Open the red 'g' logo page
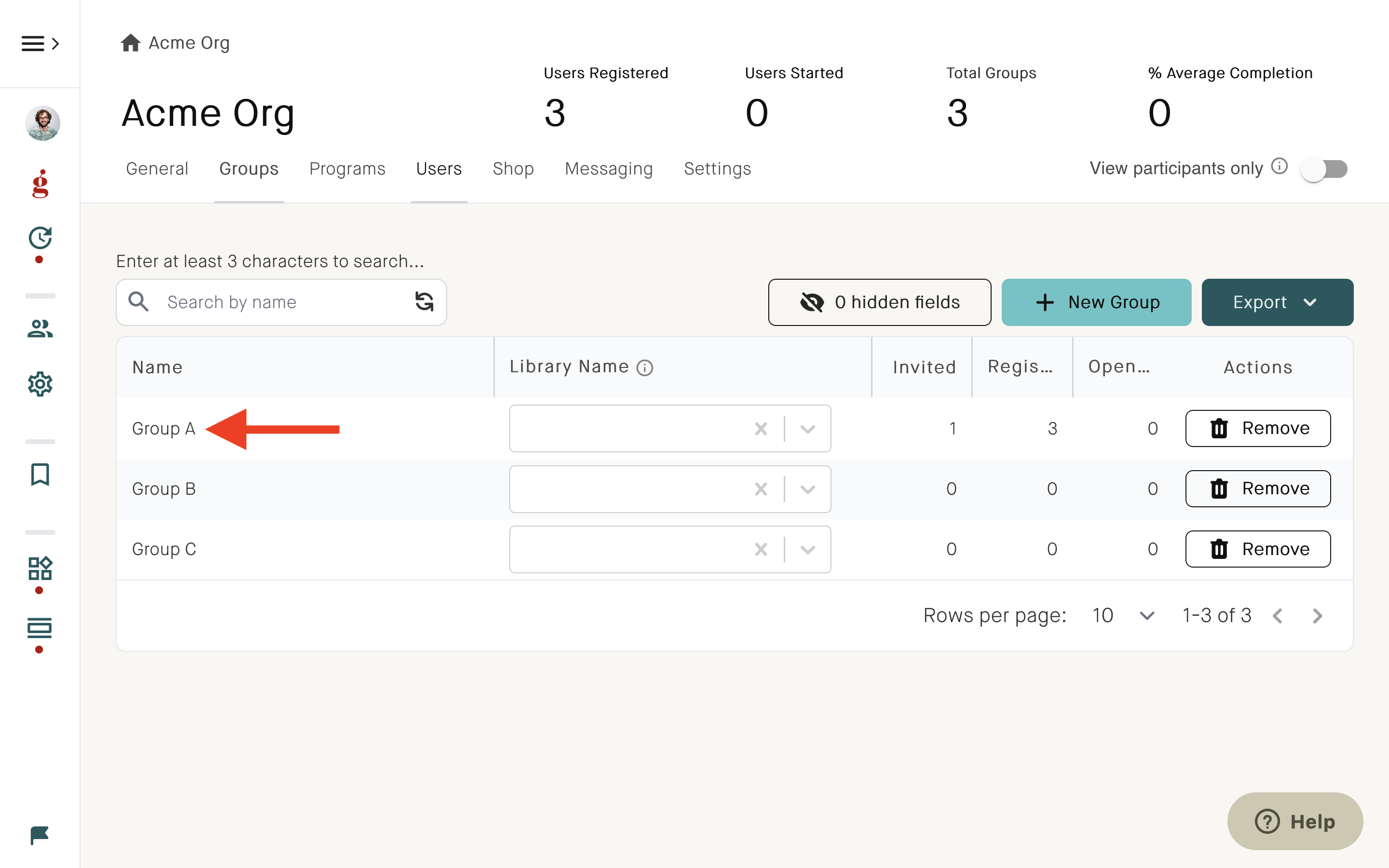 tap(40, 184)
